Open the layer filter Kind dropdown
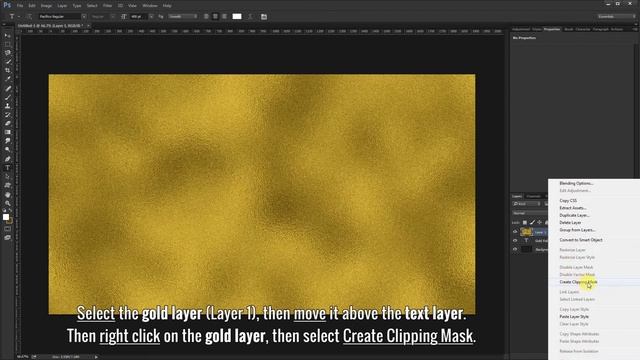The image size is (640, 360). (x=527, y=204)
